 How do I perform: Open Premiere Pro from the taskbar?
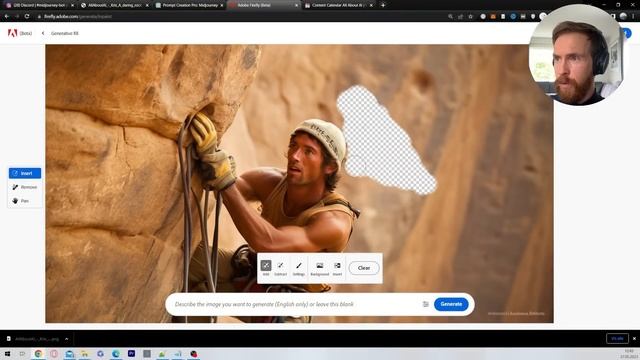pyautogui.click(x=131, y=353)
